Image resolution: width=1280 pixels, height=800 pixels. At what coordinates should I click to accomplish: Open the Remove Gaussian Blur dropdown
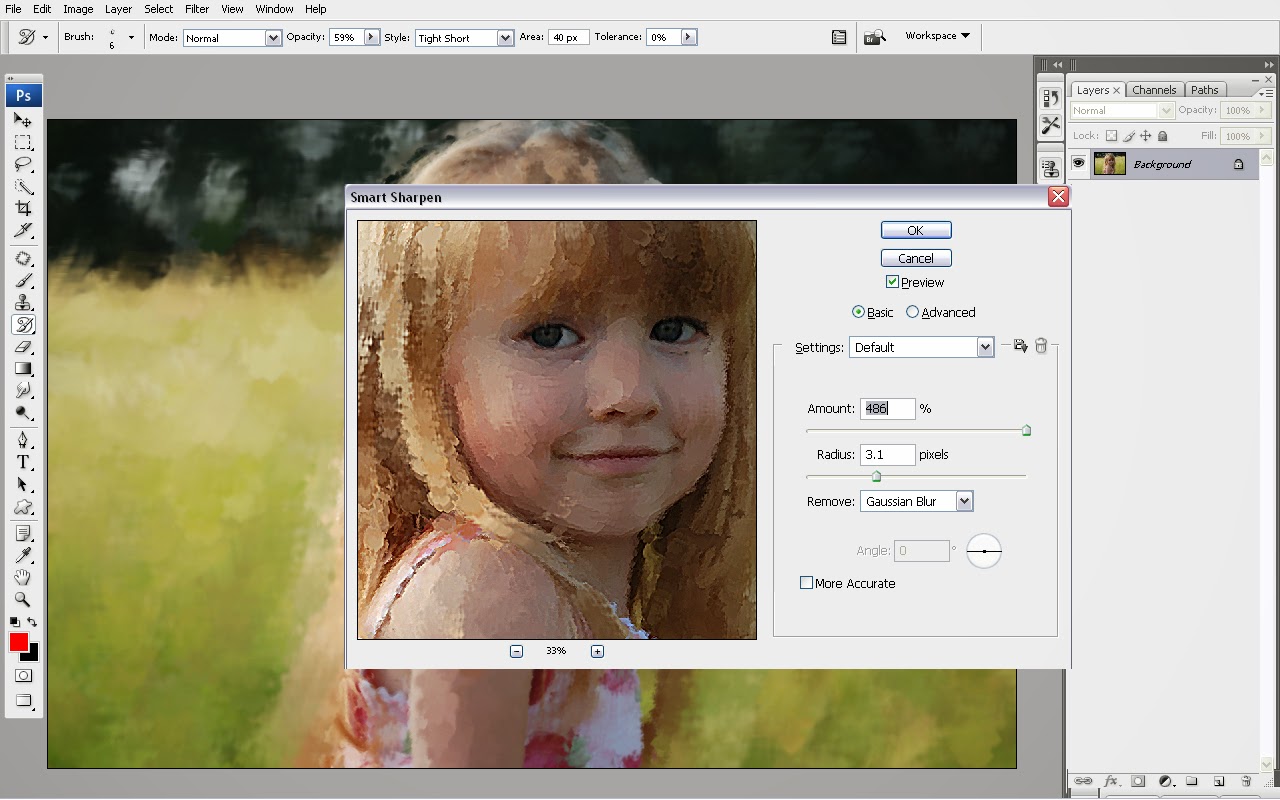point(964,501)
